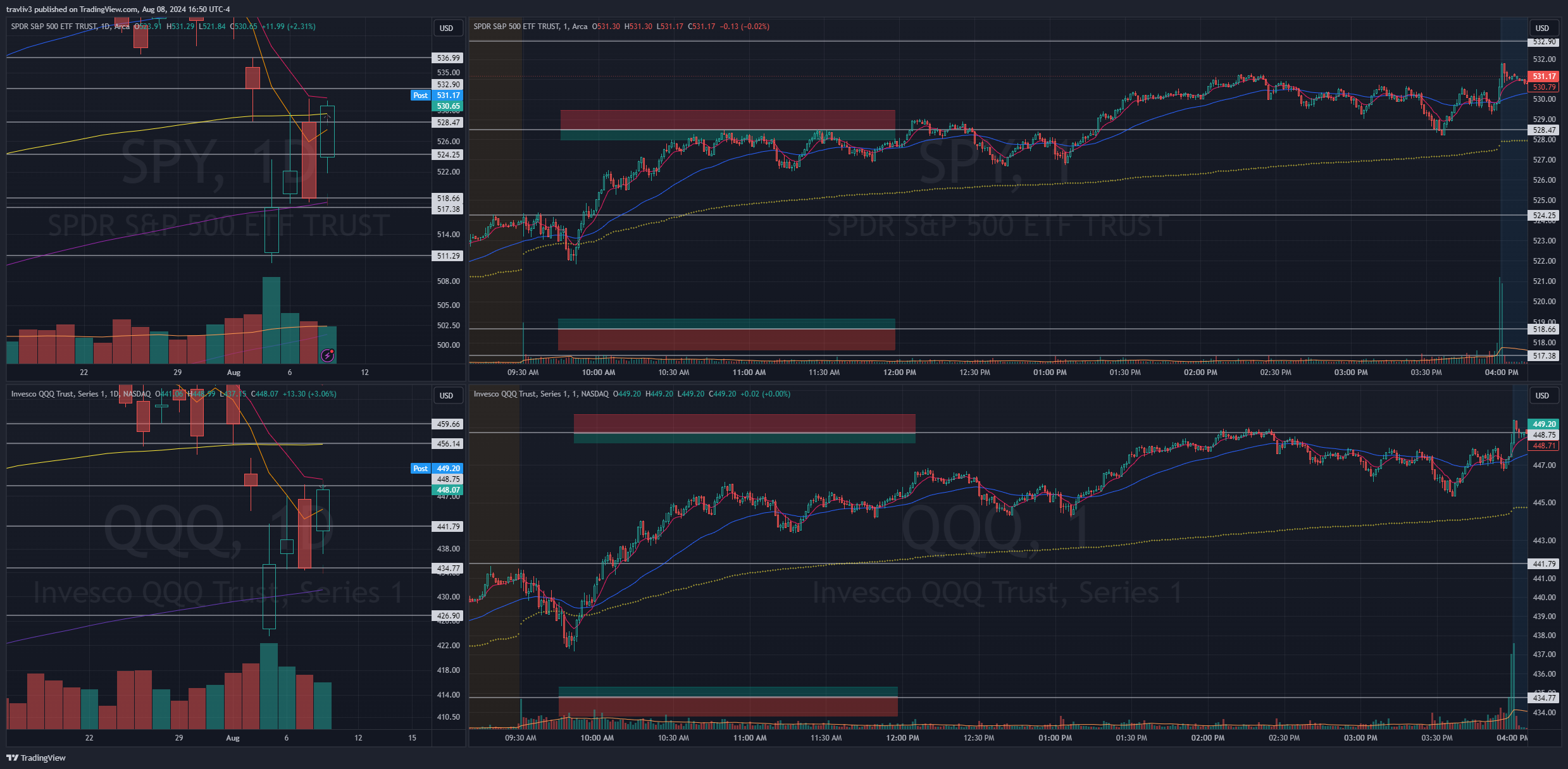This screenshot has height=769, width=1568.
Task: Click the green 449.20 price tag on QQQ 1-minute axis
Action: (x=1543, y=424)
